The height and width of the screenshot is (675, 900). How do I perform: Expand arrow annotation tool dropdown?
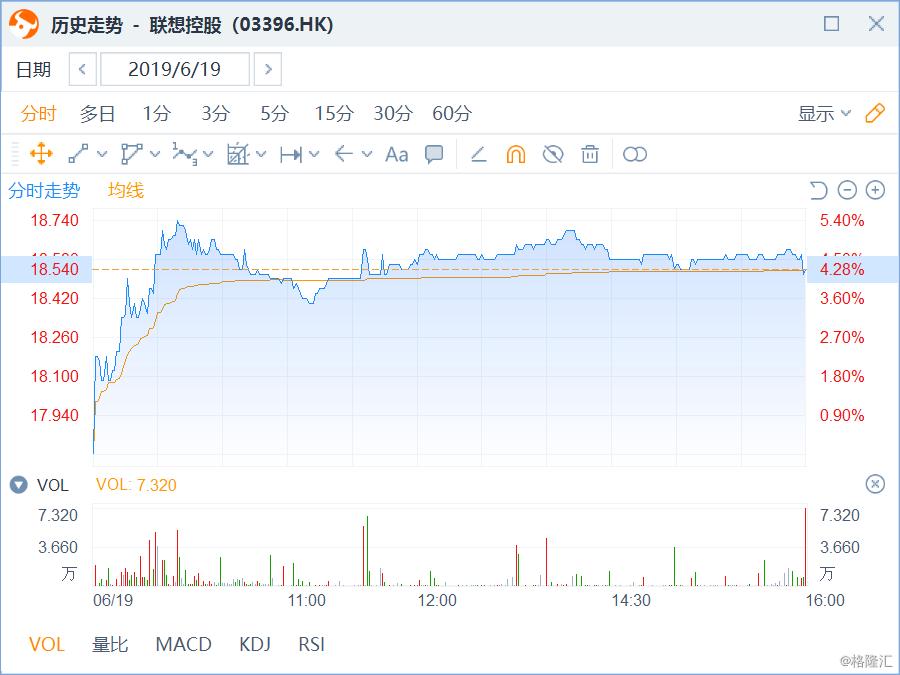[x=367, y=154]
